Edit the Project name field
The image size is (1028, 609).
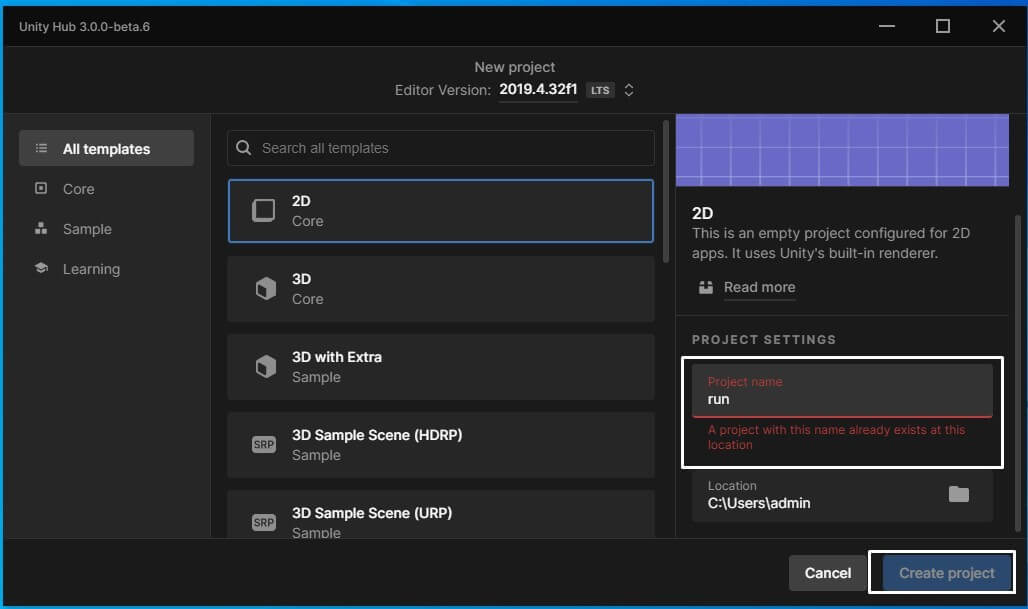(x=842, y=391)
